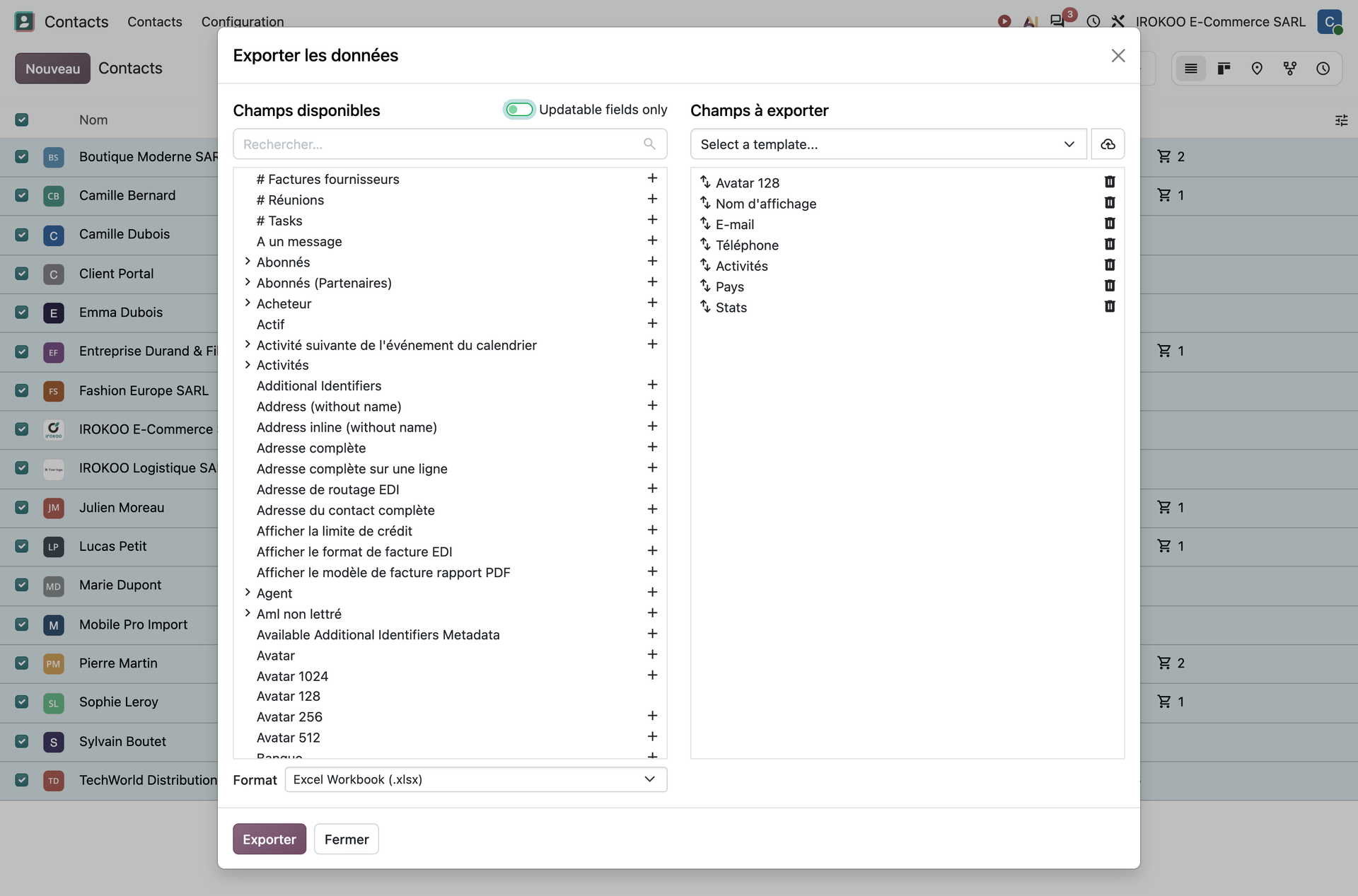Close the export dialog with X
This screenshot has height=896, width=1358.
[x=1118, y=56]
